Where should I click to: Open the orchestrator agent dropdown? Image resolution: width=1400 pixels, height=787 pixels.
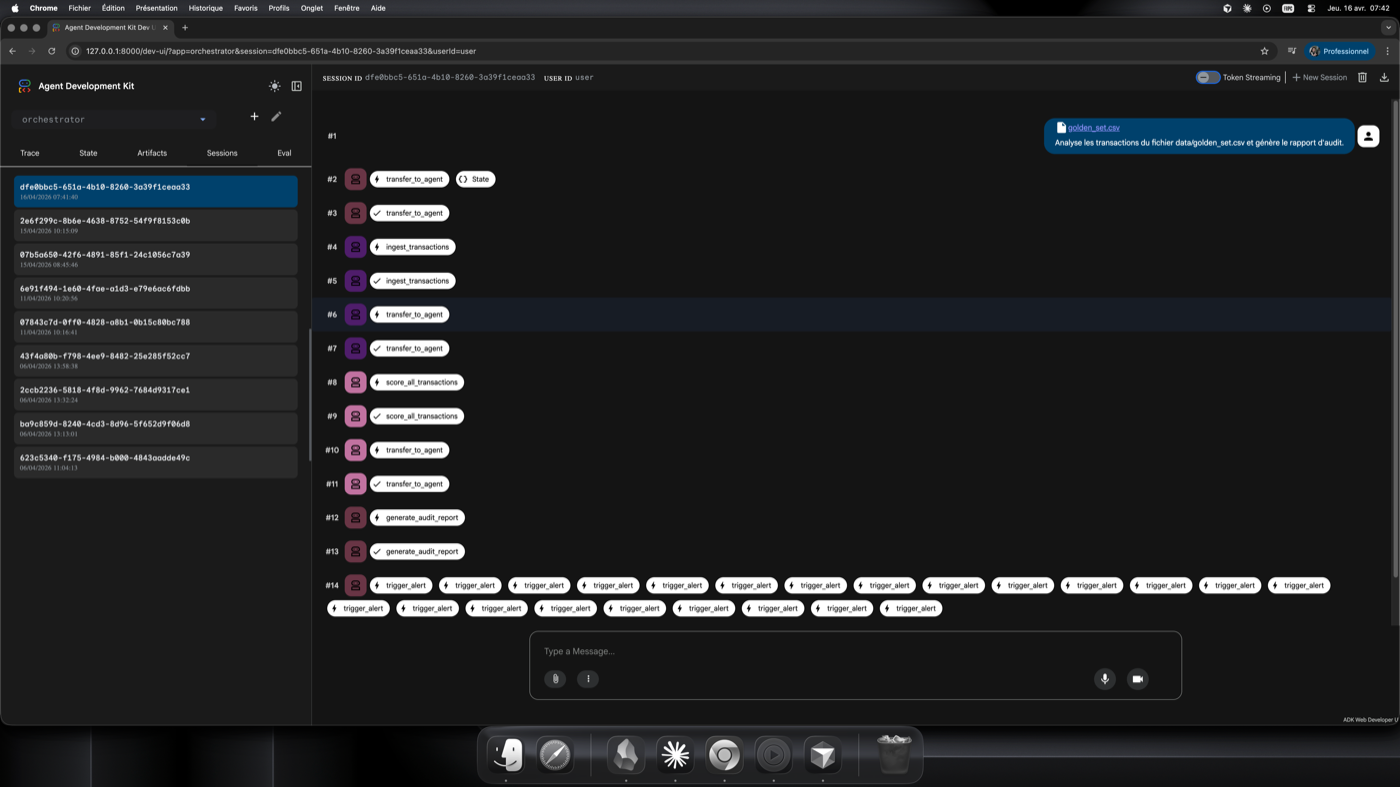point(114,119)
